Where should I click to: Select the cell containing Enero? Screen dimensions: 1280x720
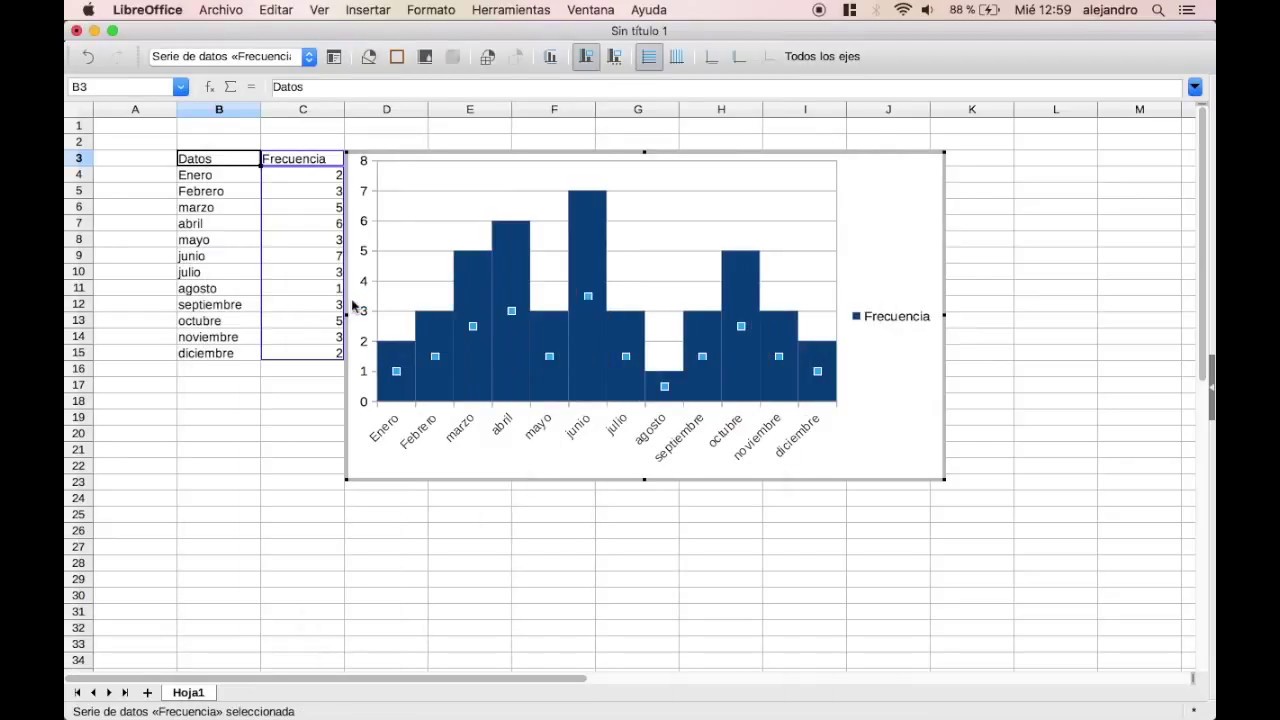(219, 175)
